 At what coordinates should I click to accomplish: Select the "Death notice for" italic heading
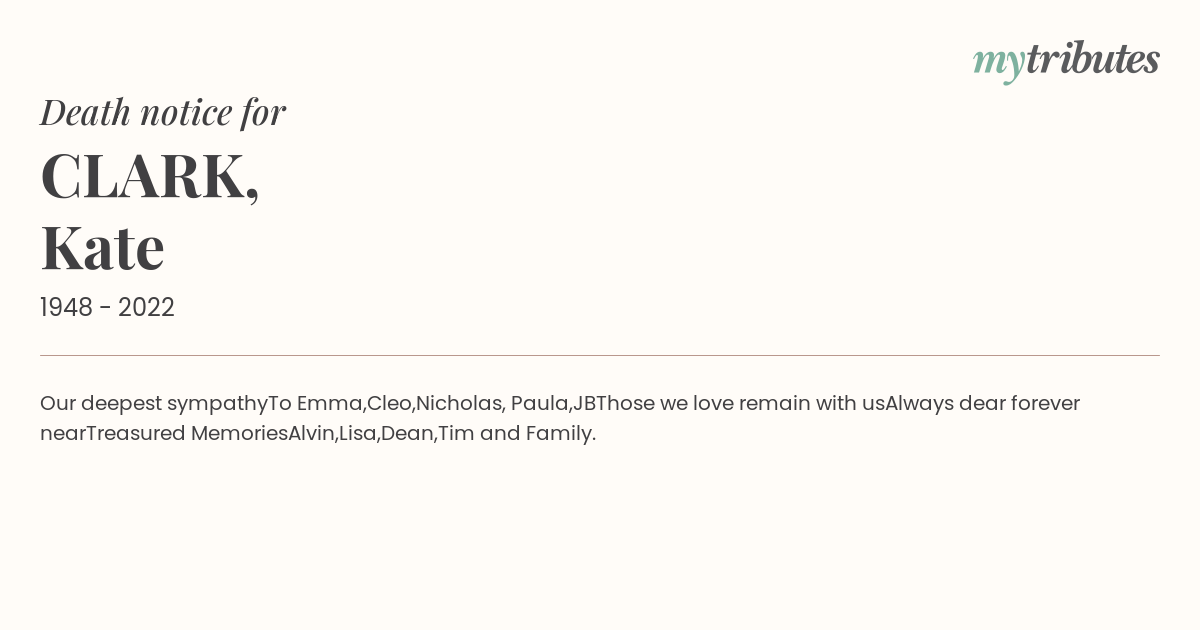coord(163,112)
